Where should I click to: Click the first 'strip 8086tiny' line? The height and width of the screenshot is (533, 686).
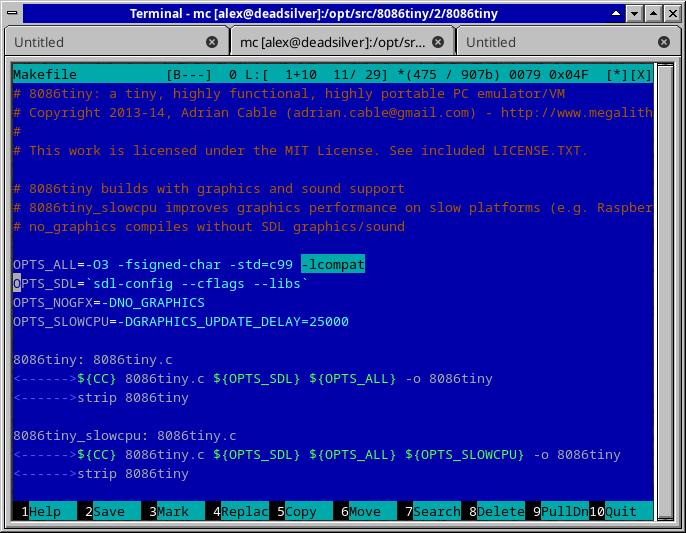(x=133, y=398)
